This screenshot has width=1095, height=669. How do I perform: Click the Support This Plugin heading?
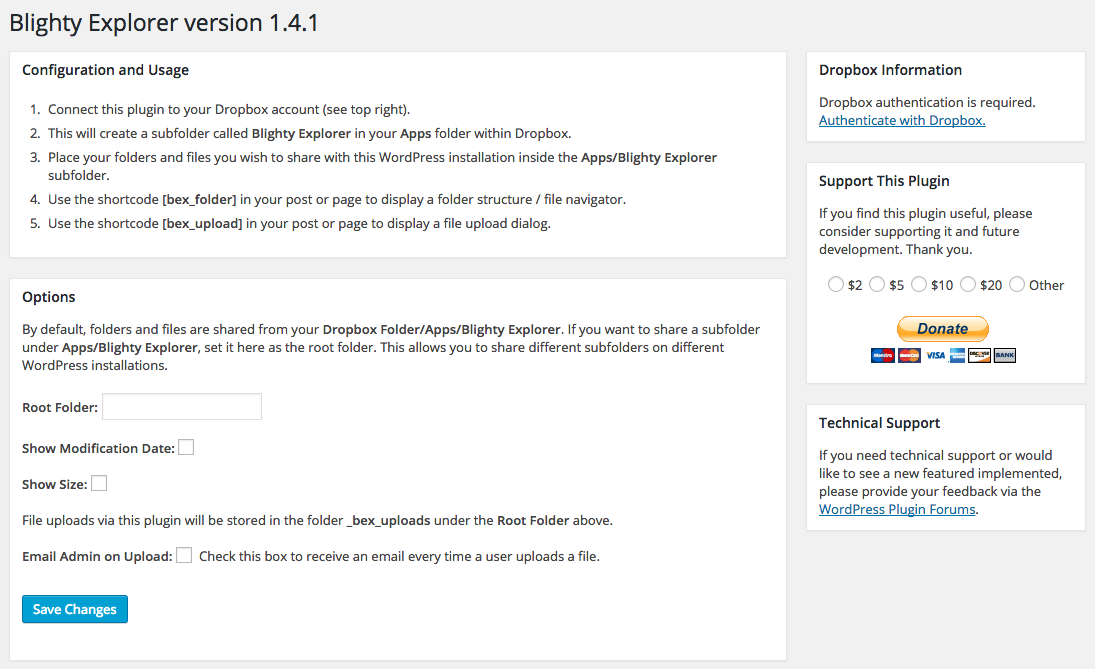pos(884,181)
